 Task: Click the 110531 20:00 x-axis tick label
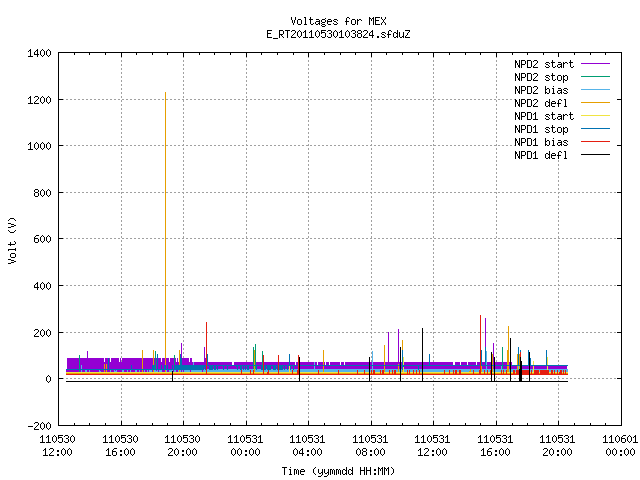558,446
